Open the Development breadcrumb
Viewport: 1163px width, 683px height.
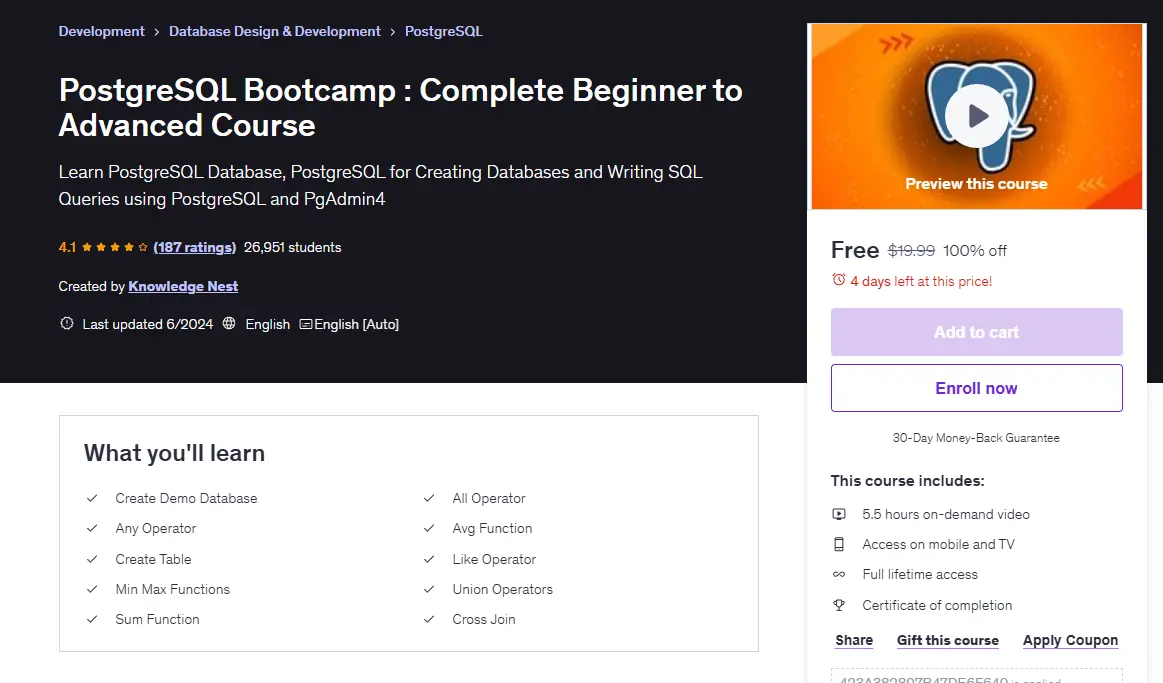click(x=102, y=31)
